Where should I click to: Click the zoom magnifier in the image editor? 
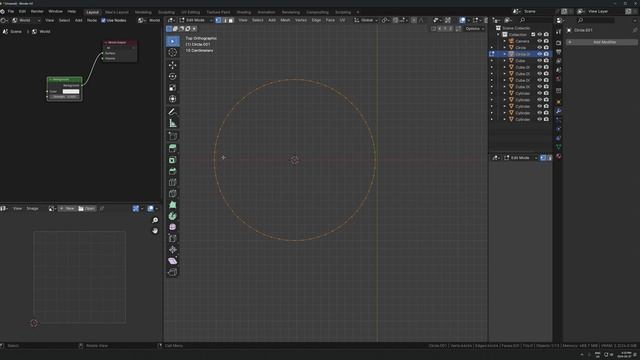[155, 220]
